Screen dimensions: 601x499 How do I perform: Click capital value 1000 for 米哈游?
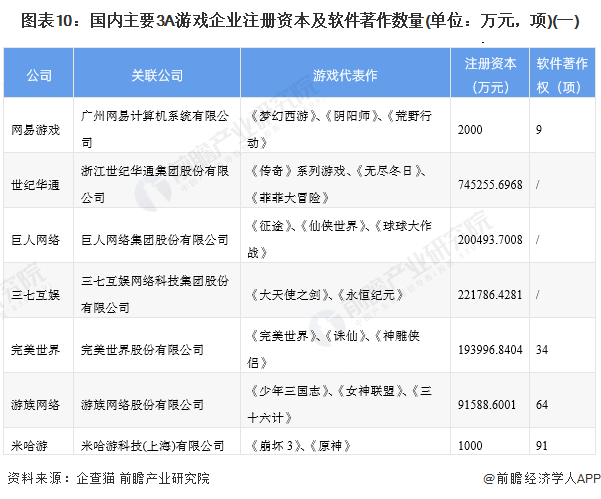pos(490,442)
